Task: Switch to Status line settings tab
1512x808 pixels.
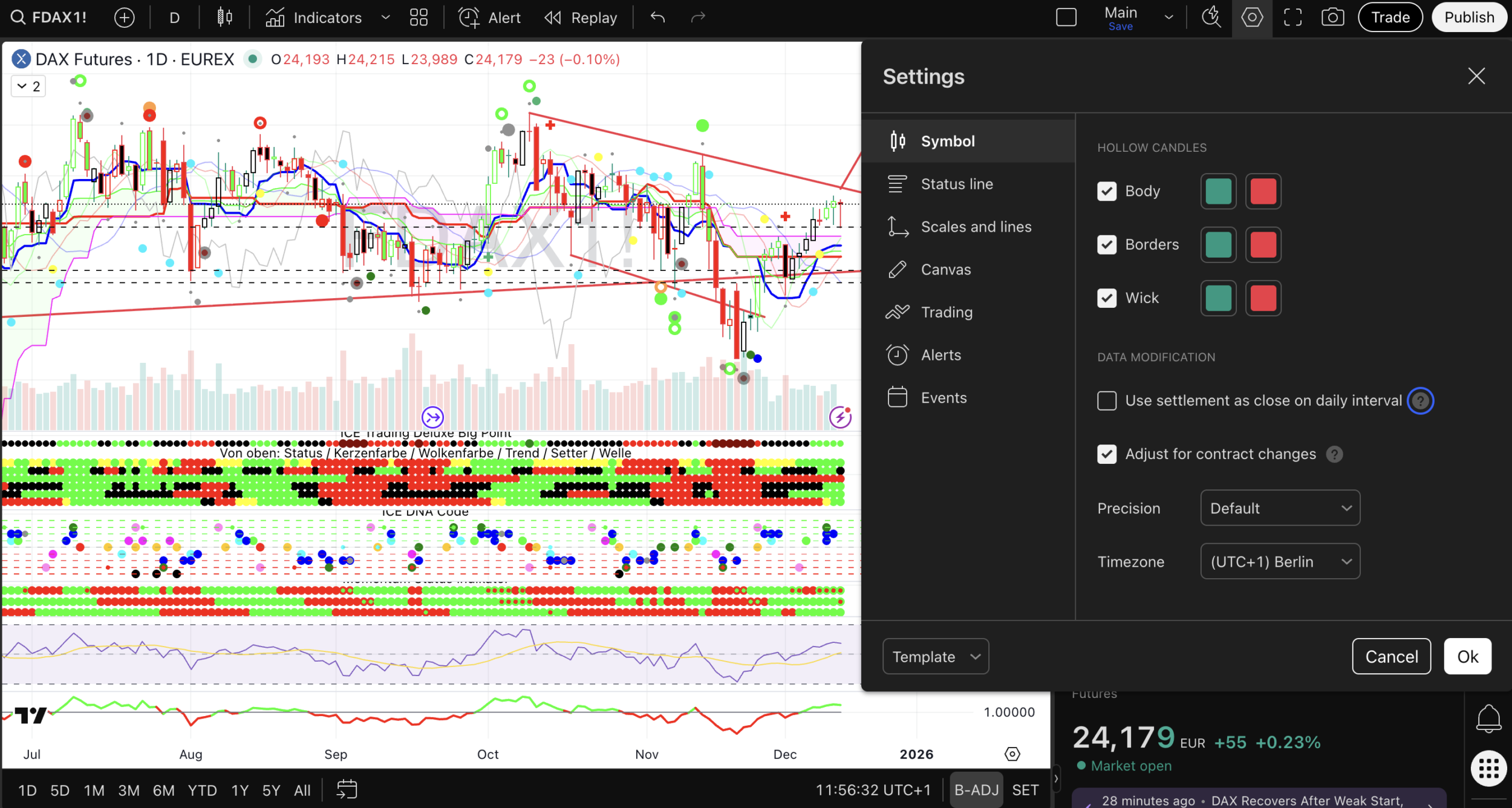Action: pos(956,184)
